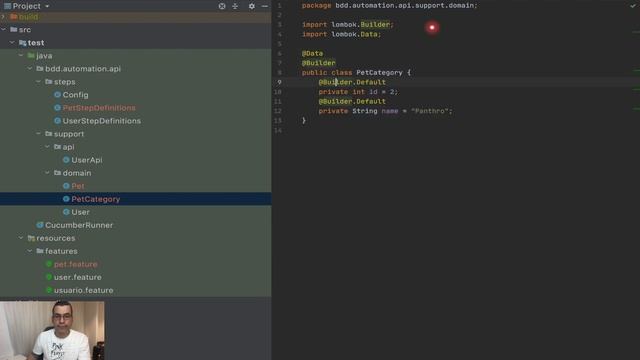Collapse the resources folder
The image size is (640, 360).
[x=21, y=238]
